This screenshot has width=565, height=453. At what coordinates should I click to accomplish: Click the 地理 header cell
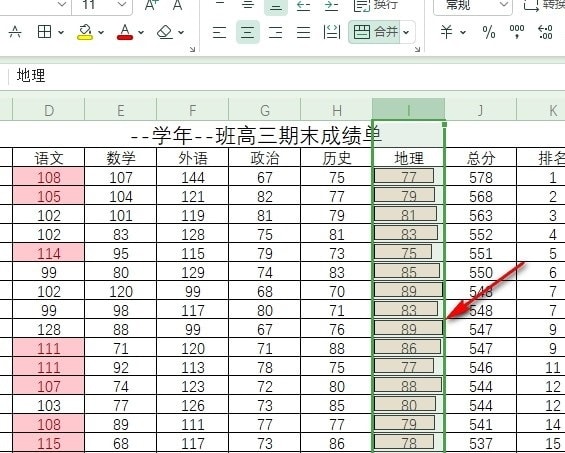pos(409,158)
